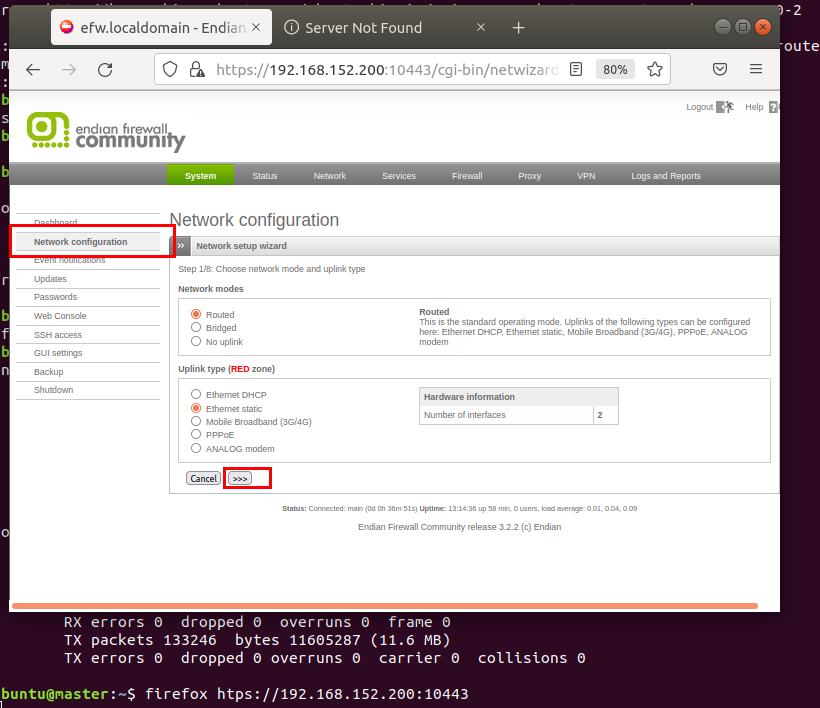The image size is (820, 708).
Task: Select ANALOG modem uplink type
Action: 196,448
